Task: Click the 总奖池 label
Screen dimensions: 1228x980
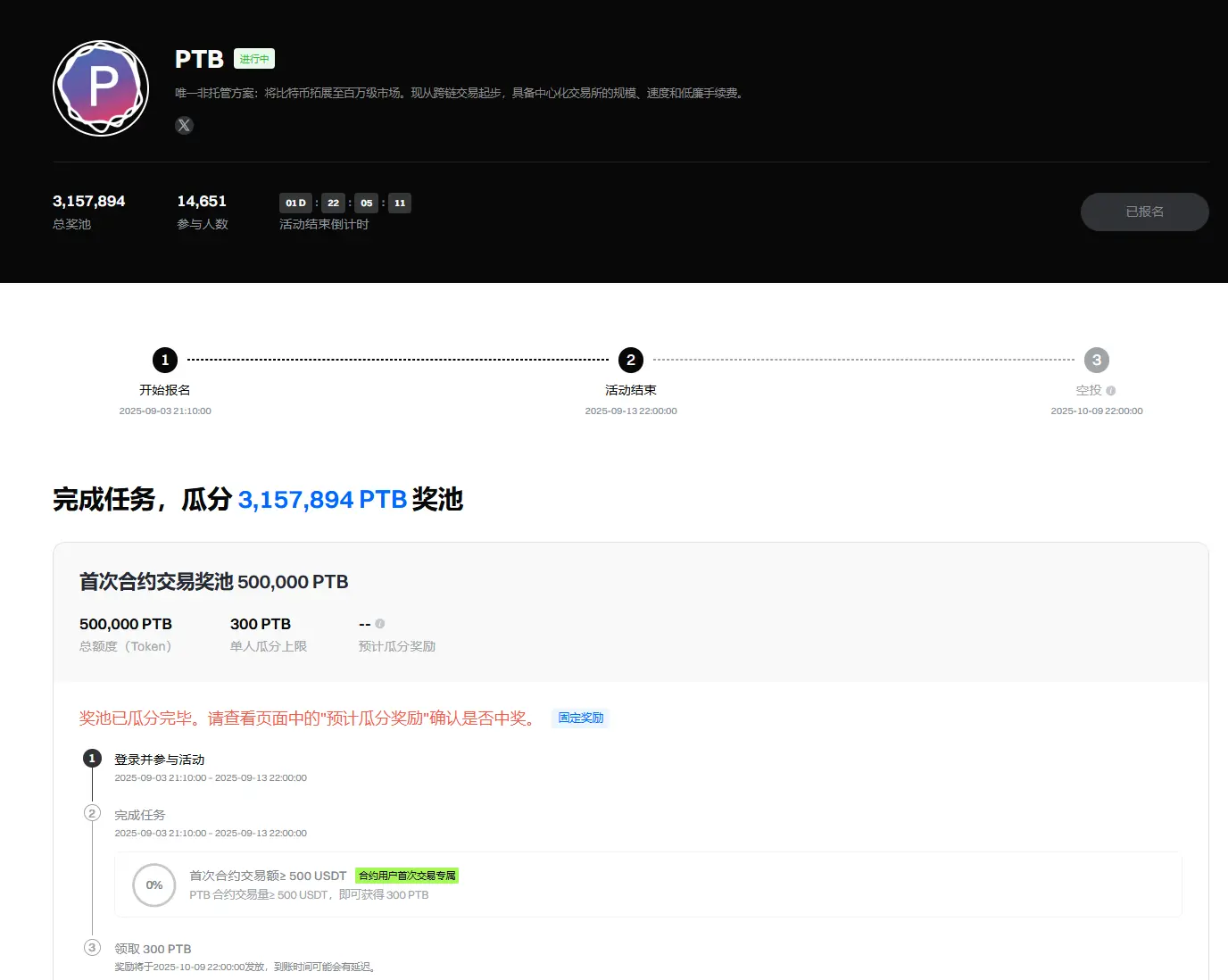Action: point(71,224)
